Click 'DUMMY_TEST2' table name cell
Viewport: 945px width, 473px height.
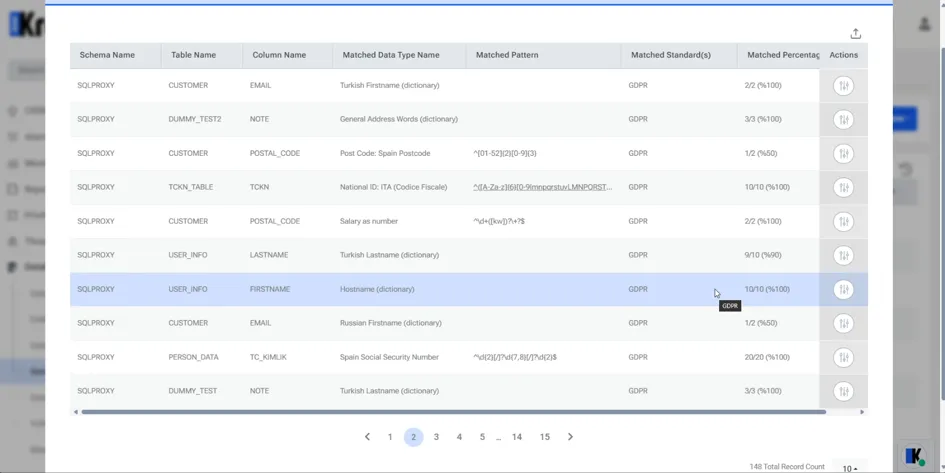tap(195, 119)
